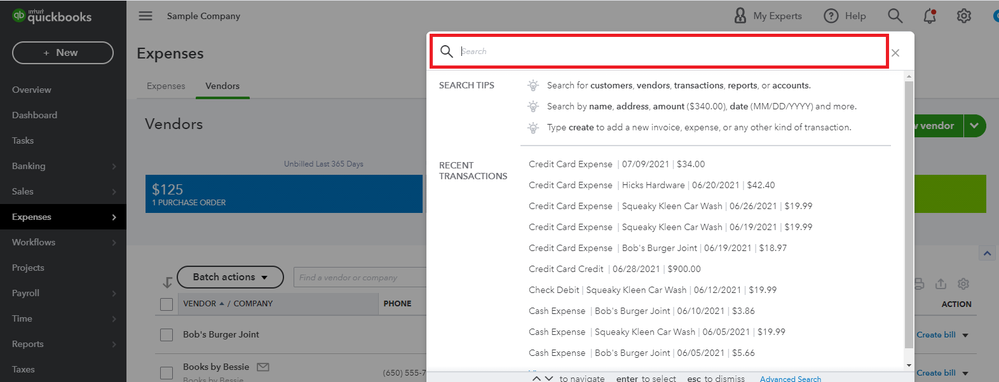The height and width of the screenshot is (382, 999).
Task: Click Create bill for Books by Bessie
Action: tap(936, 373)
